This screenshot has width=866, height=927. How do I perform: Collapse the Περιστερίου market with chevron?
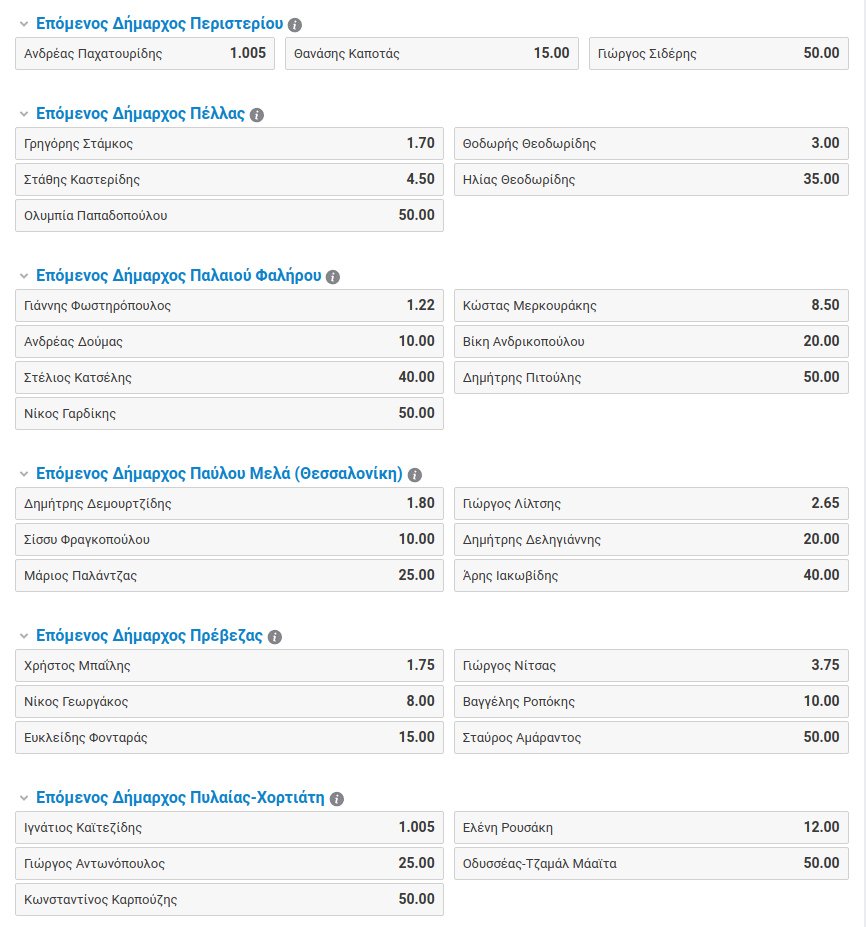[x=24, y=24]
